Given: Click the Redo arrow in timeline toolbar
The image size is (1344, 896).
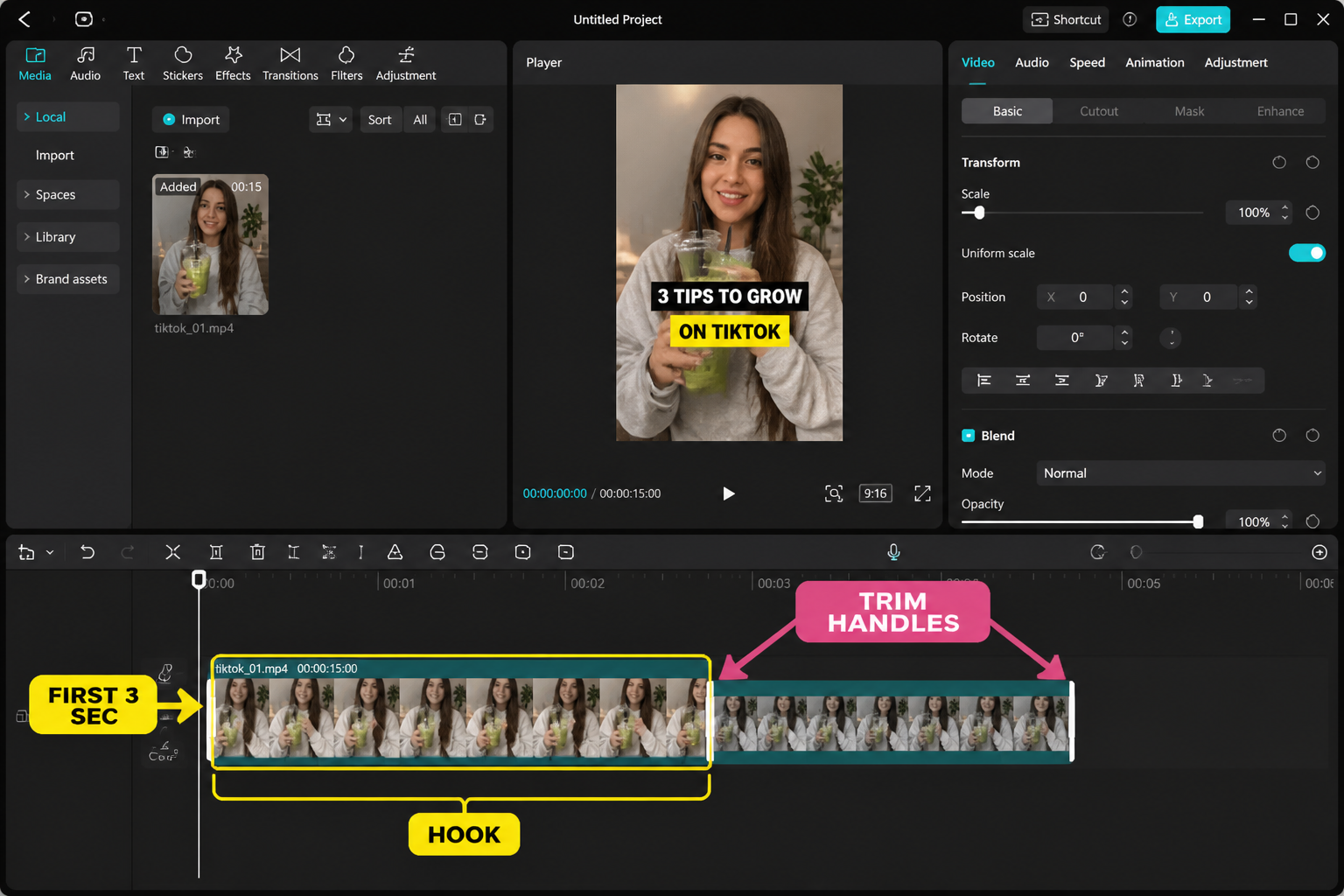Looking at the screenshot, I should click(x=128, y=552).
